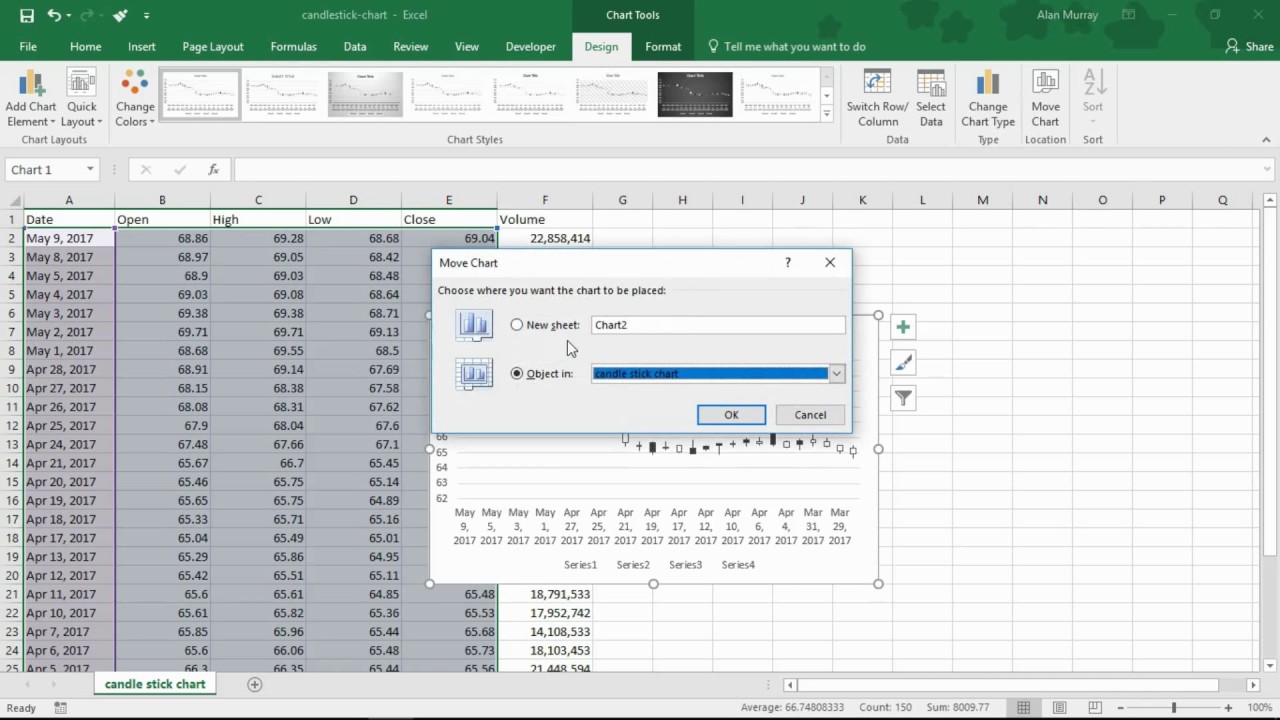Click Cancel in Move Chart dialog
Image resolution: width=1280 pixels, height=720 pixels.
pyautogui.click(x=810, y=415)
